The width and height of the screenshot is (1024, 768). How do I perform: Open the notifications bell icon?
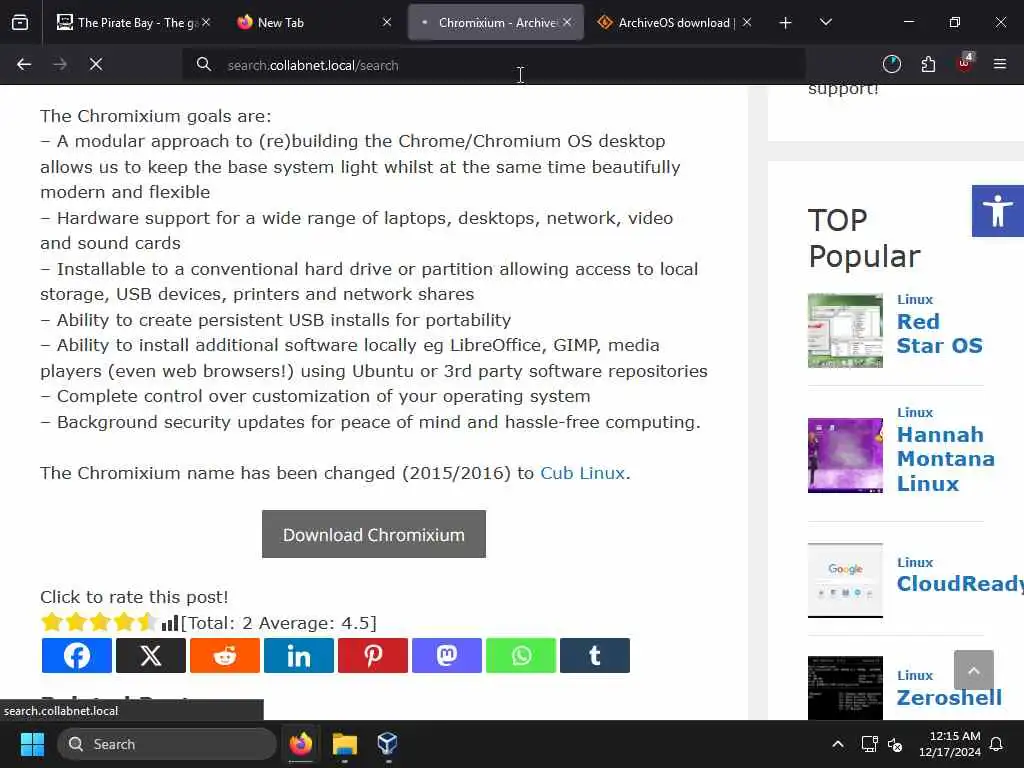997,744
